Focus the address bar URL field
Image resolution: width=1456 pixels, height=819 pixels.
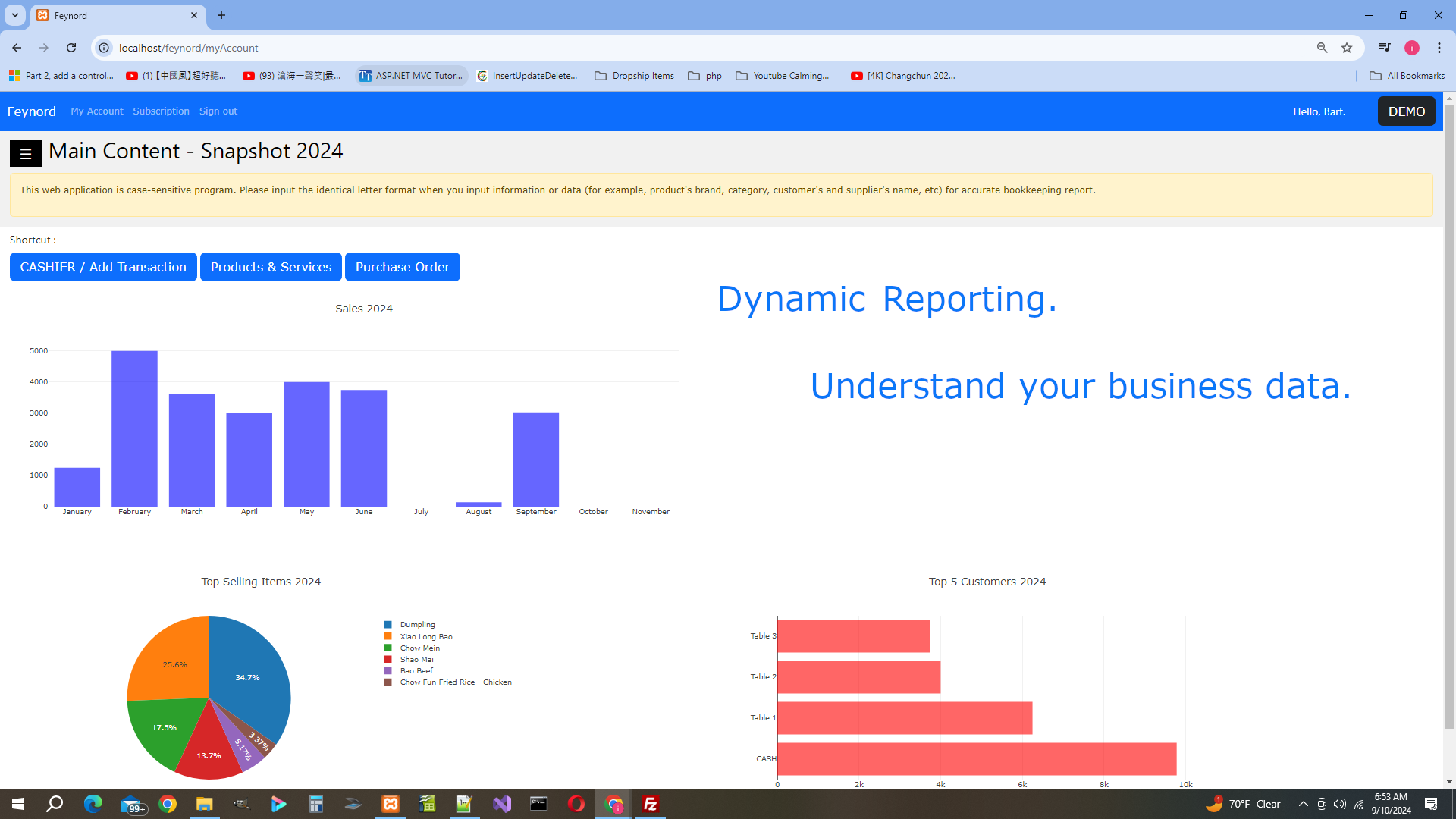coord(713,48)
